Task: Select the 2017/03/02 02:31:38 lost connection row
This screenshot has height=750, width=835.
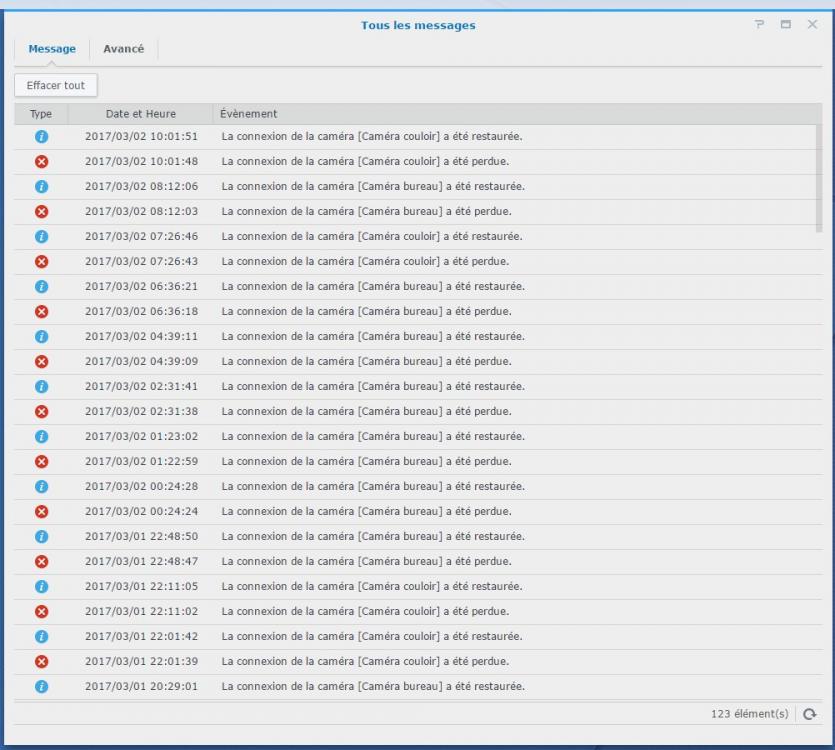Action: (366, 411)
